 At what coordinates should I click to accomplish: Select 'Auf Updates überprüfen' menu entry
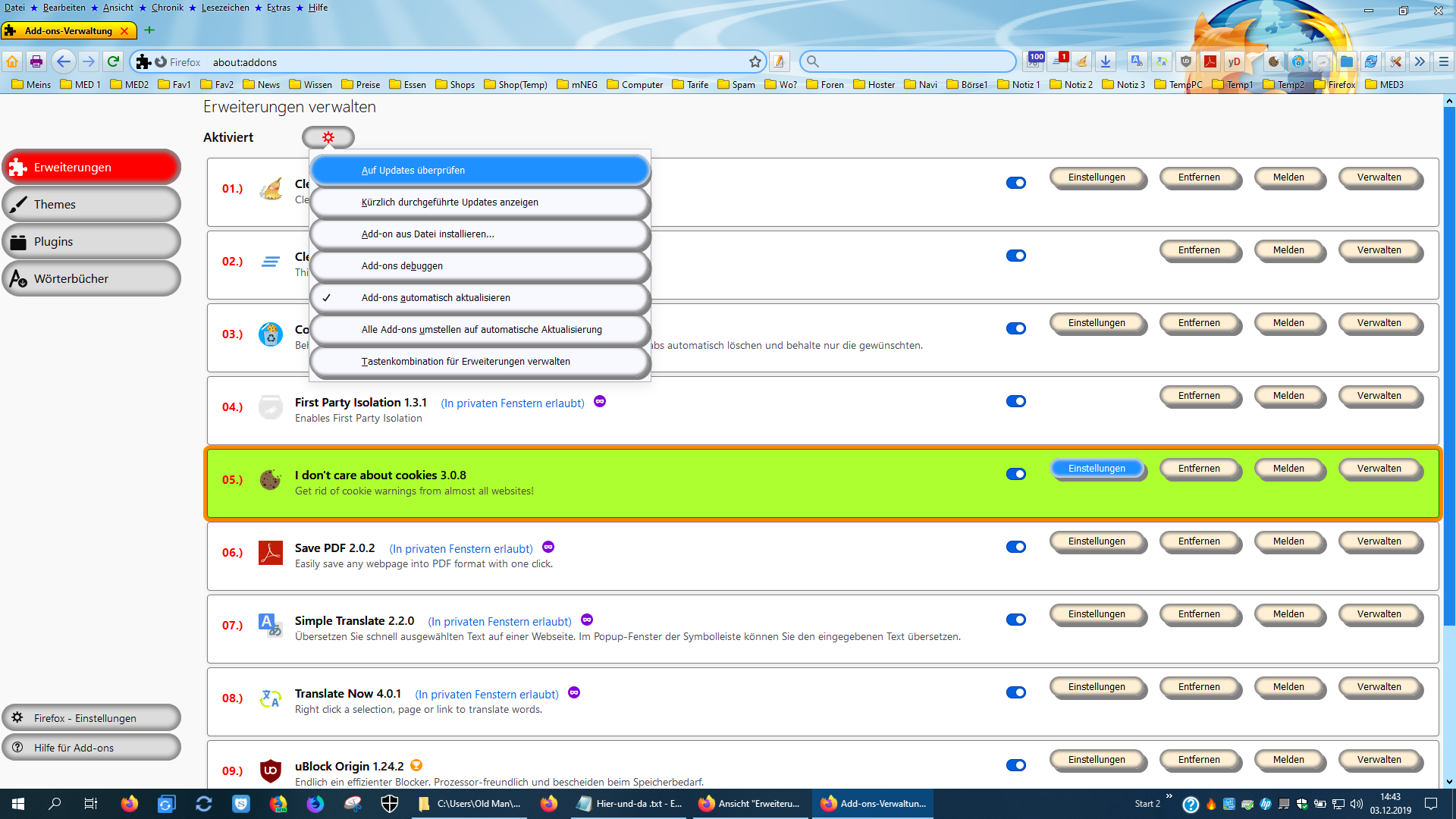coord(480,170)
